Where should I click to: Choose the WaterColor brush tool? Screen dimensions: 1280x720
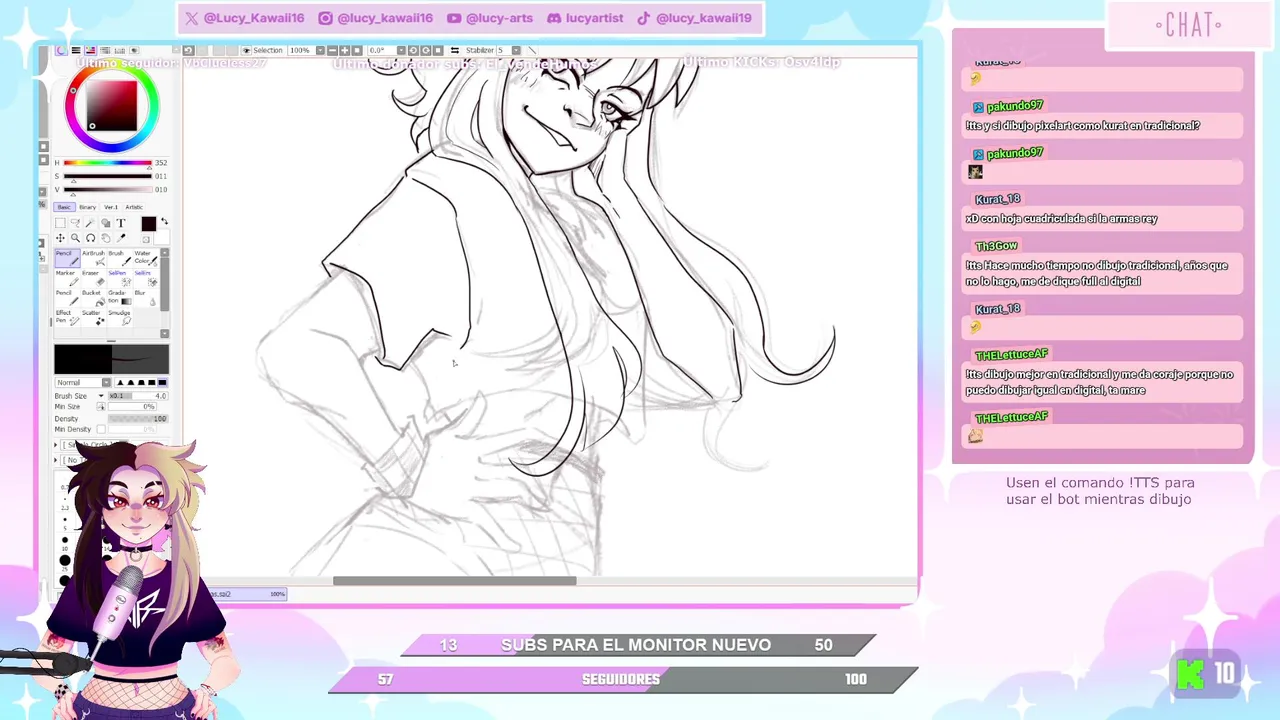coord(146,258)
